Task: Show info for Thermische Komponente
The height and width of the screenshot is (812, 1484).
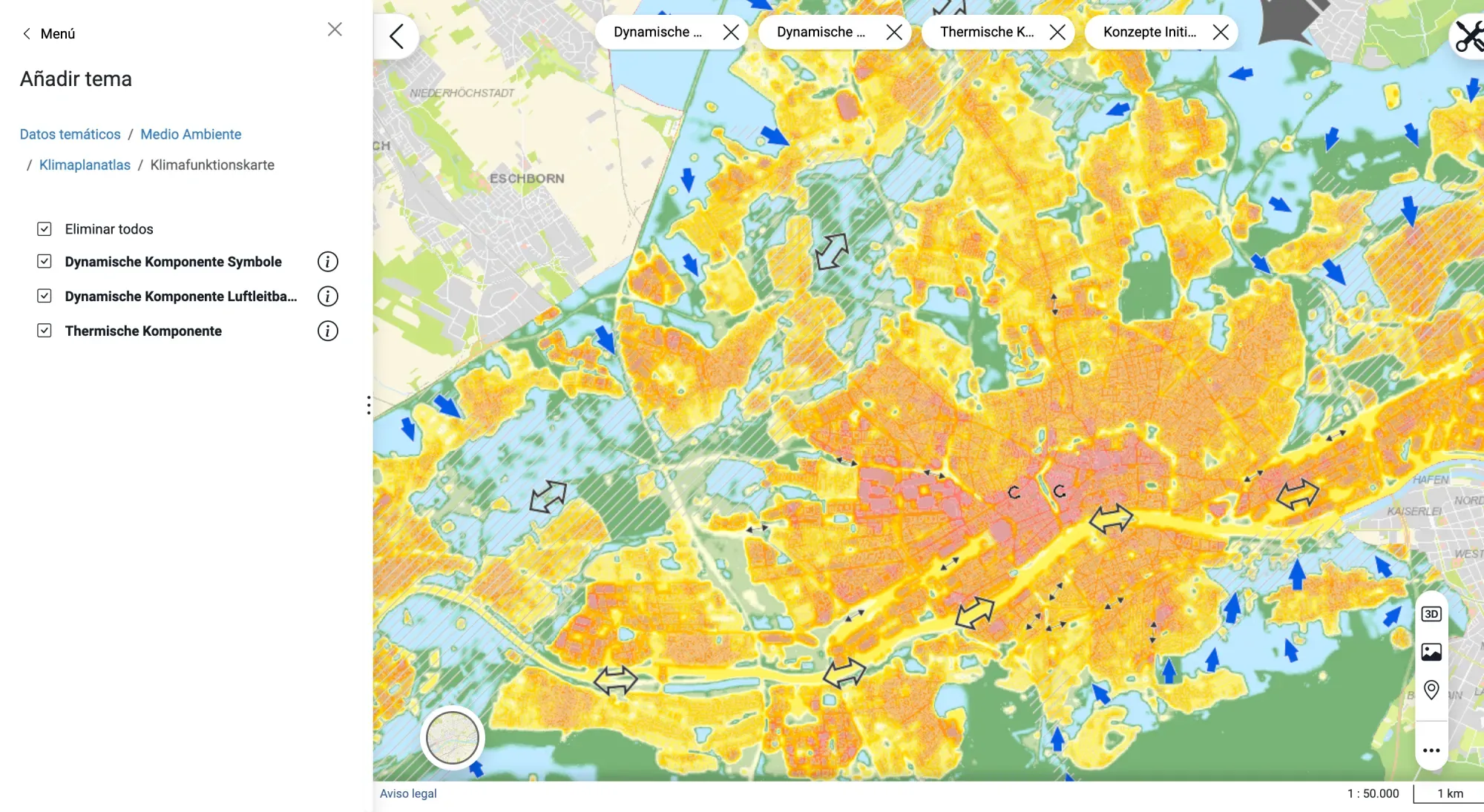Action: pyautogui.click(x=327, y=331)
